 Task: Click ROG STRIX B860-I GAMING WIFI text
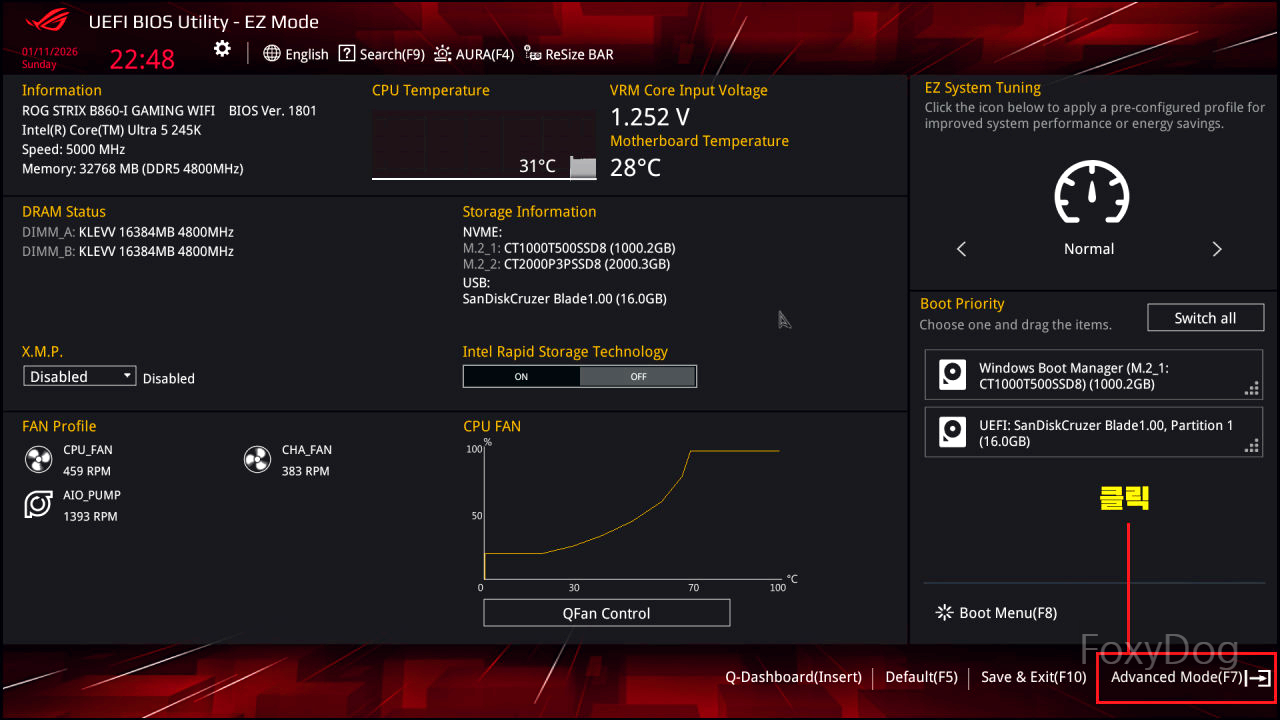pyautogui.click(x=118, y=111)
